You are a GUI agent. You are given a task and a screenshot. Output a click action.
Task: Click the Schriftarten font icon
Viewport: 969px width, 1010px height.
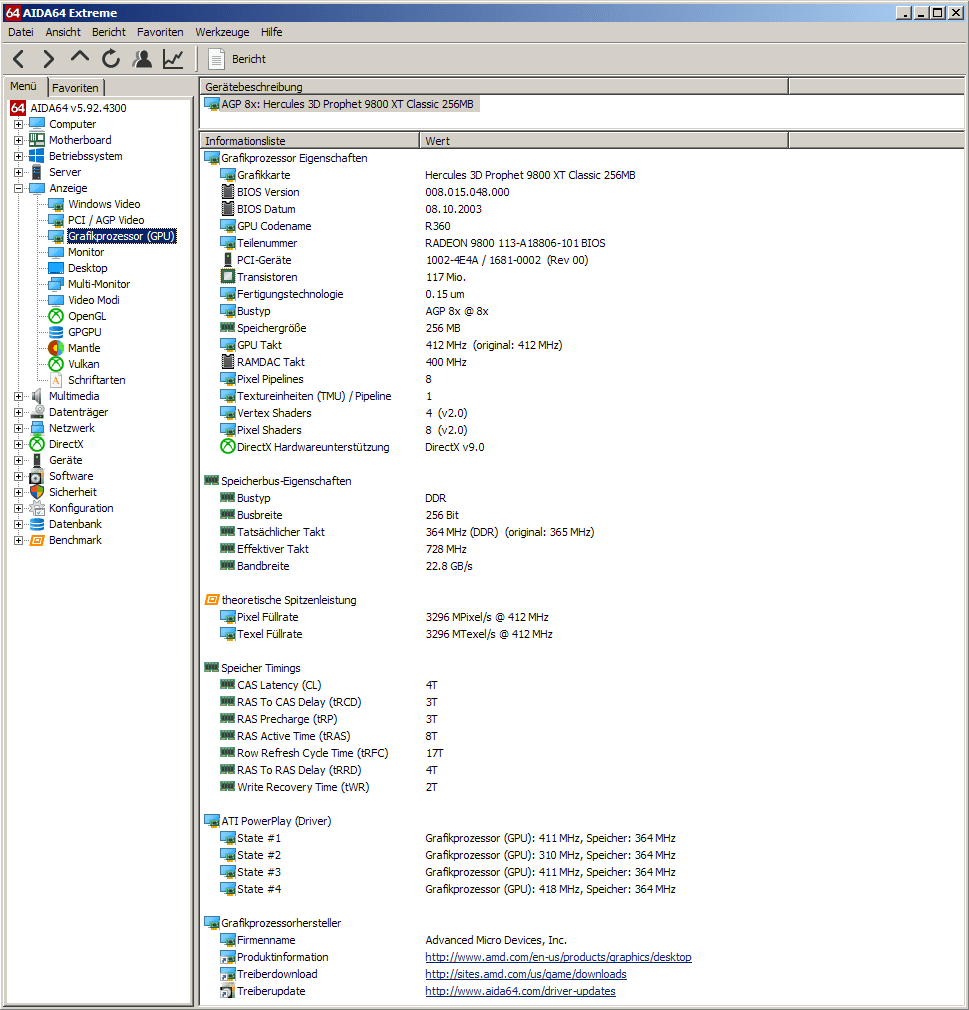[x=56, y=380]
